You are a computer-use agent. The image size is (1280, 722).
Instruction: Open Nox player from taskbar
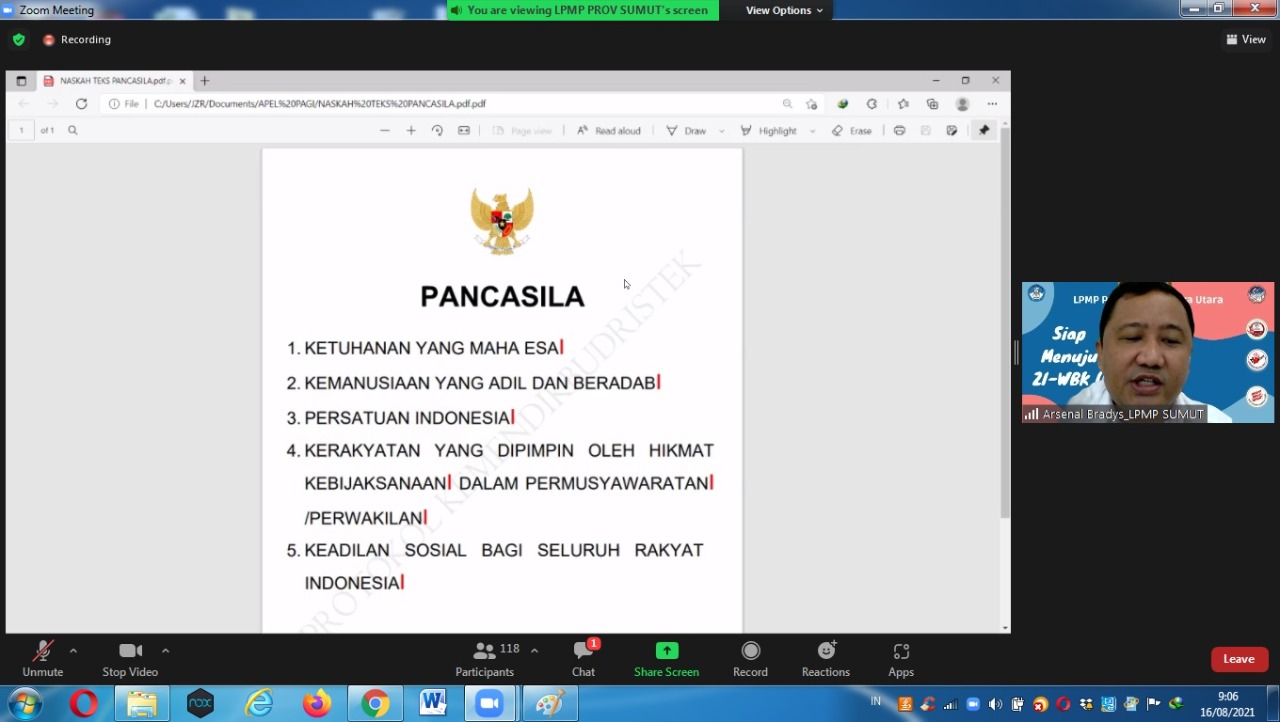[200, 704]
